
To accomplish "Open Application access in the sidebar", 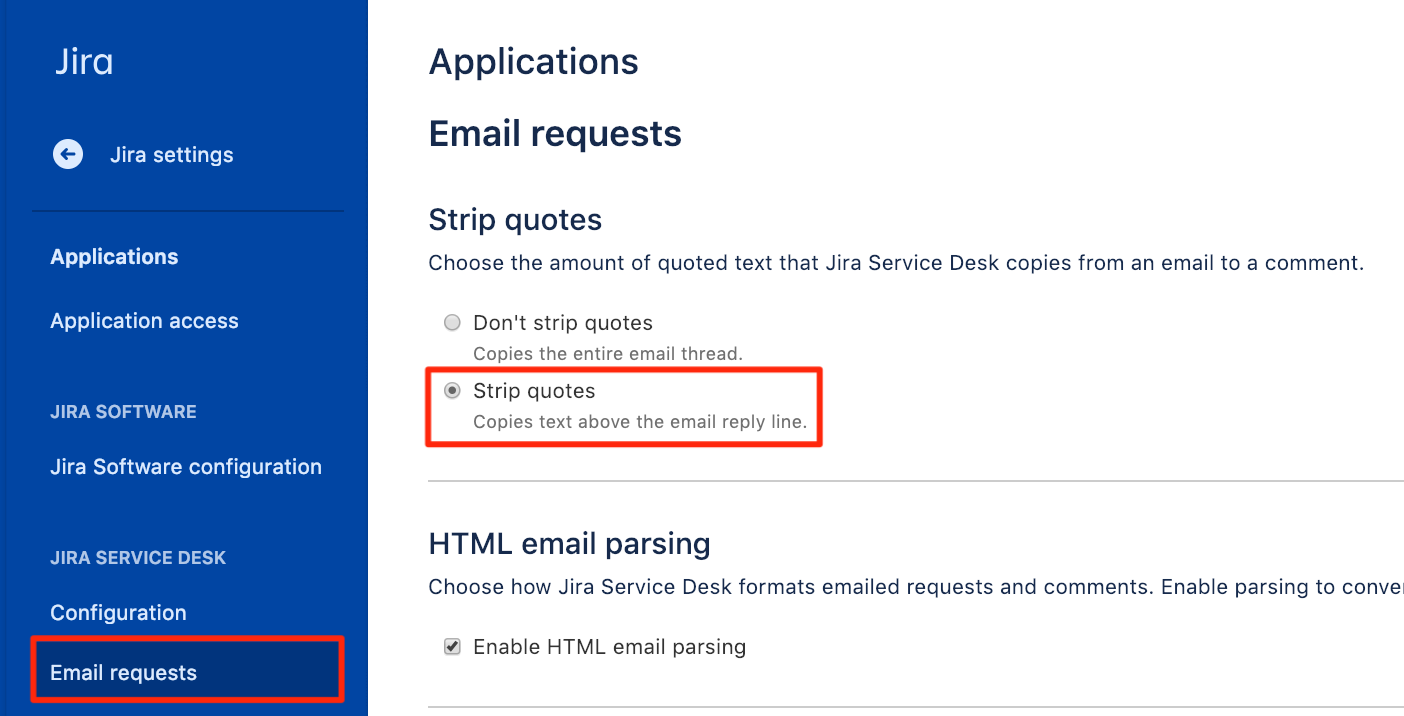I will point(144,321).
